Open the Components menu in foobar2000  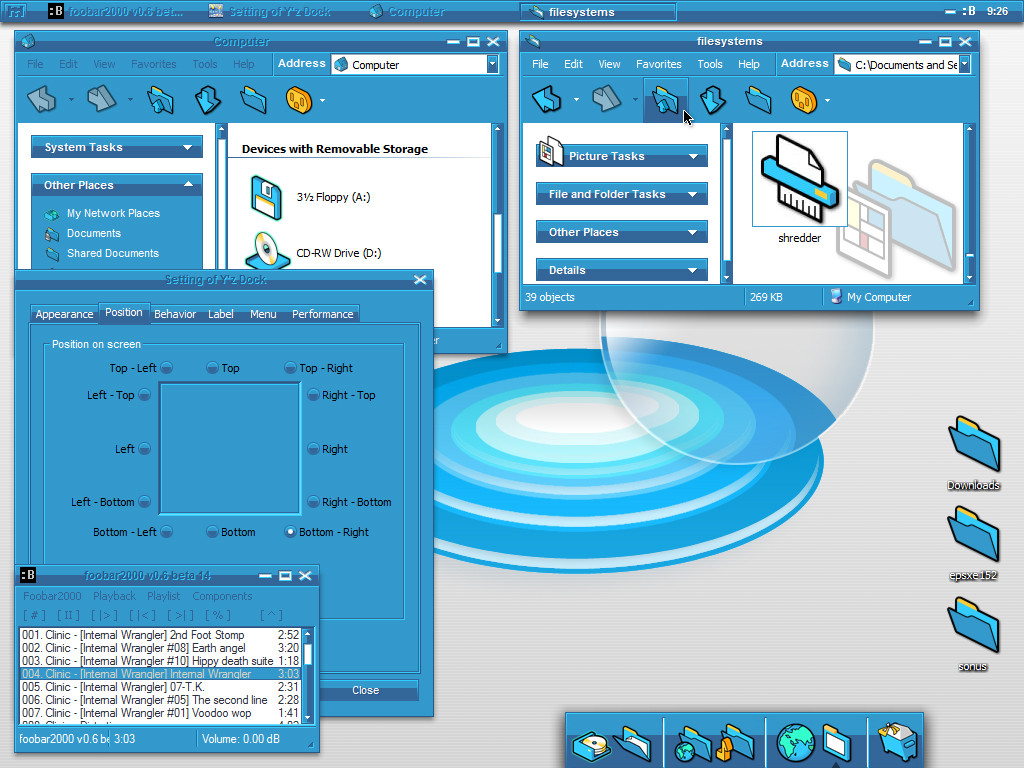click(222, 596)
